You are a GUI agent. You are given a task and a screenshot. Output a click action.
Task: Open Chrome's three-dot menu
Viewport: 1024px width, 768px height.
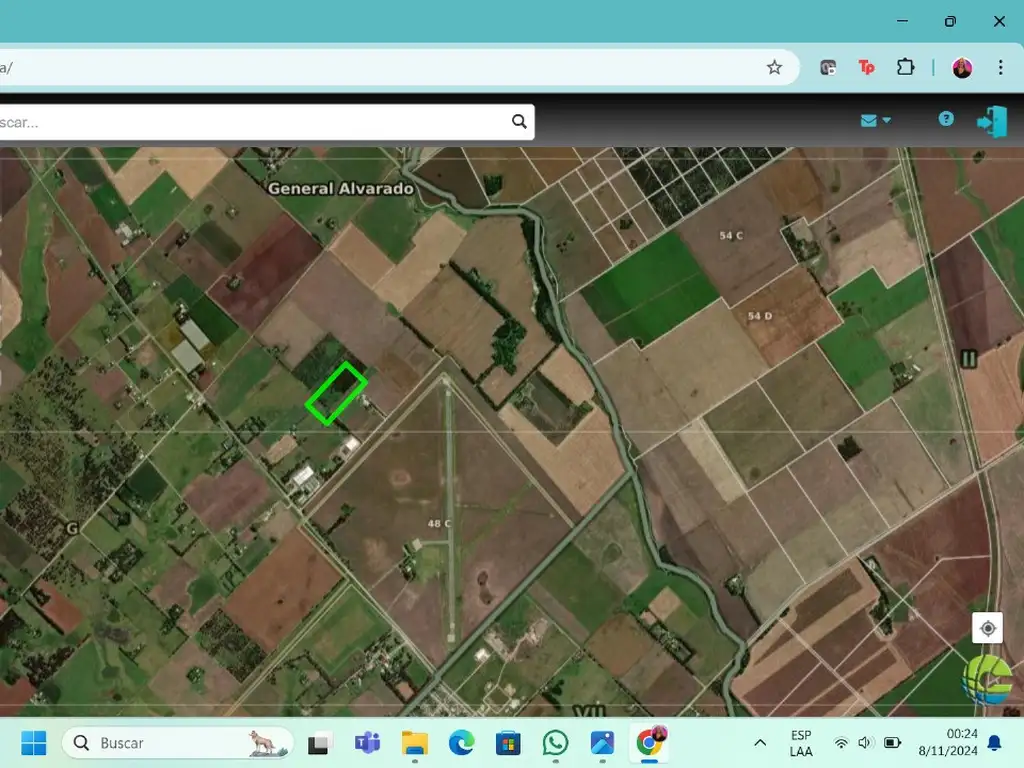[x=1000, y=68]
